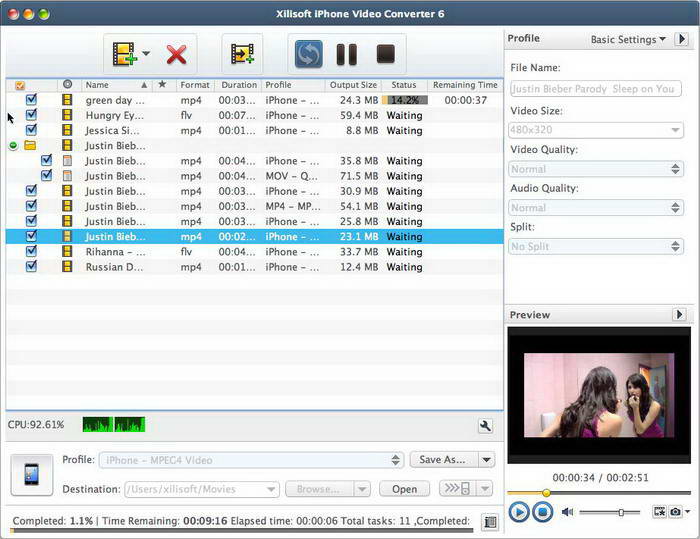Click the film icon of Rihanna row

tap(67, 251)
